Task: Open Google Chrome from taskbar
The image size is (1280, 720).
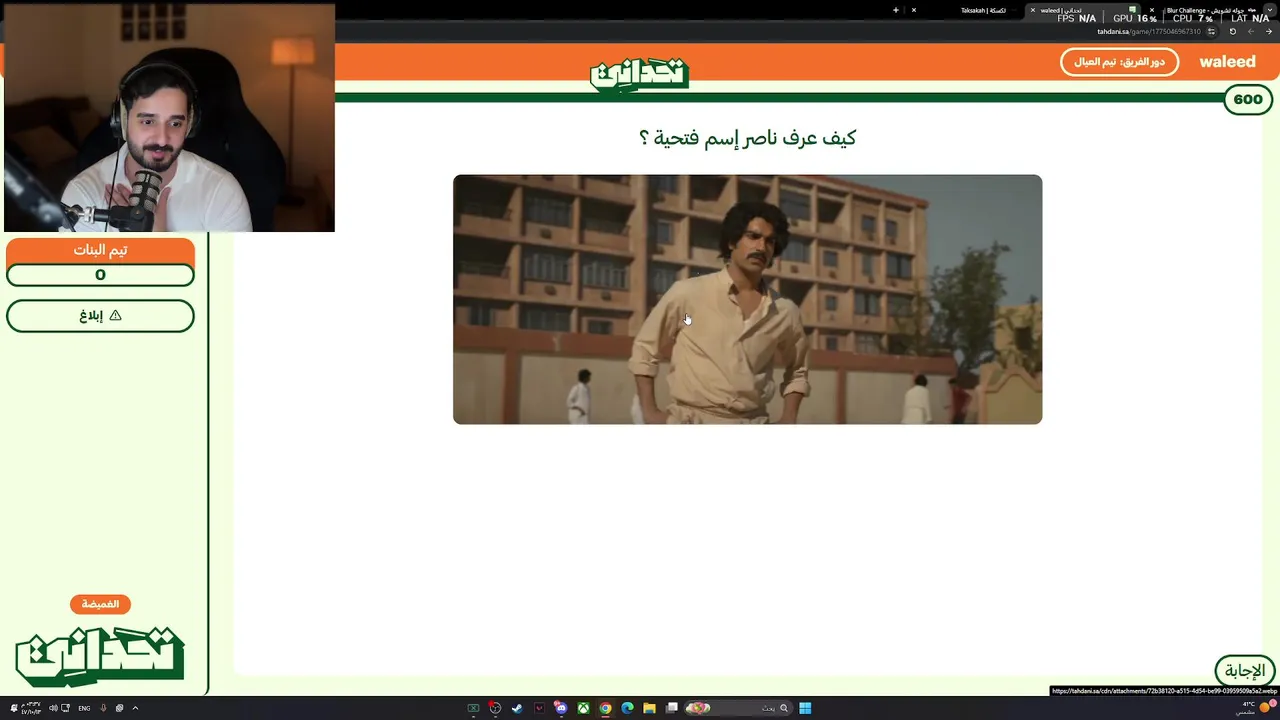Action: click(605, 708)
